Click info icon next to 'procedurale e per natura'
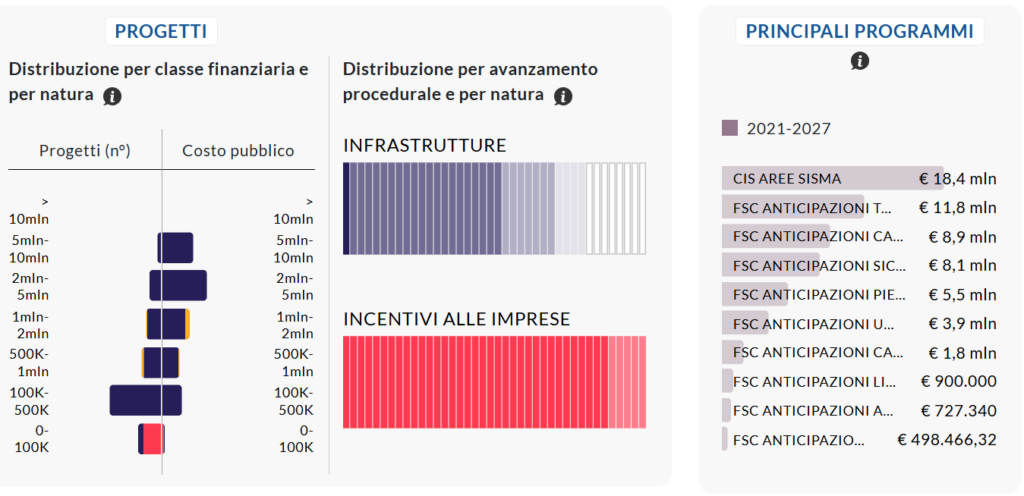Screen dimensions: 1024x496 coord(563,97)
